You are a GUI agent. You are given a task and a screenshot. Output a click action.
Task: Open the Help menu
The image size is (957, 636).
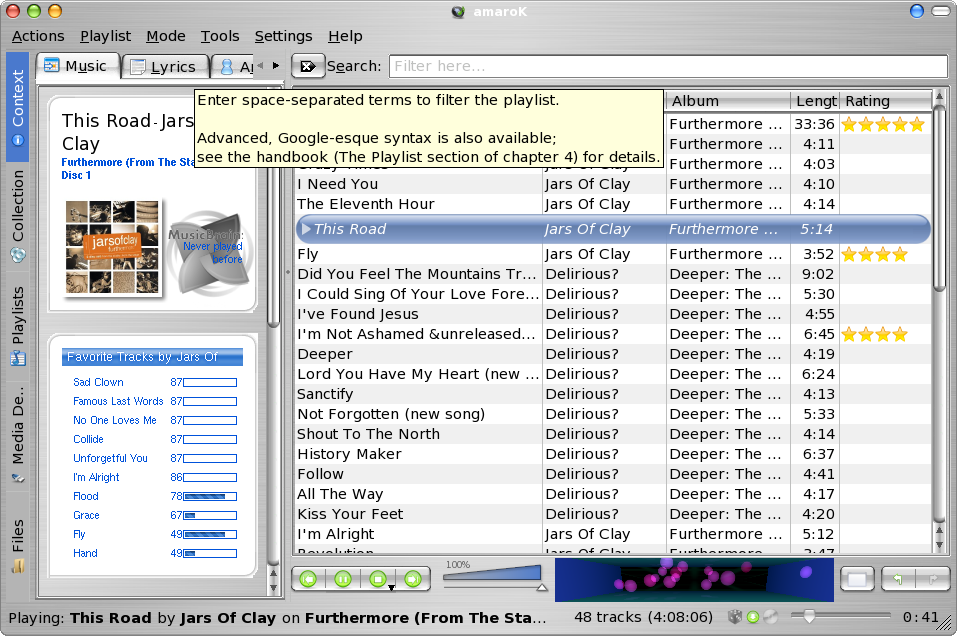[x=345, y=36]
